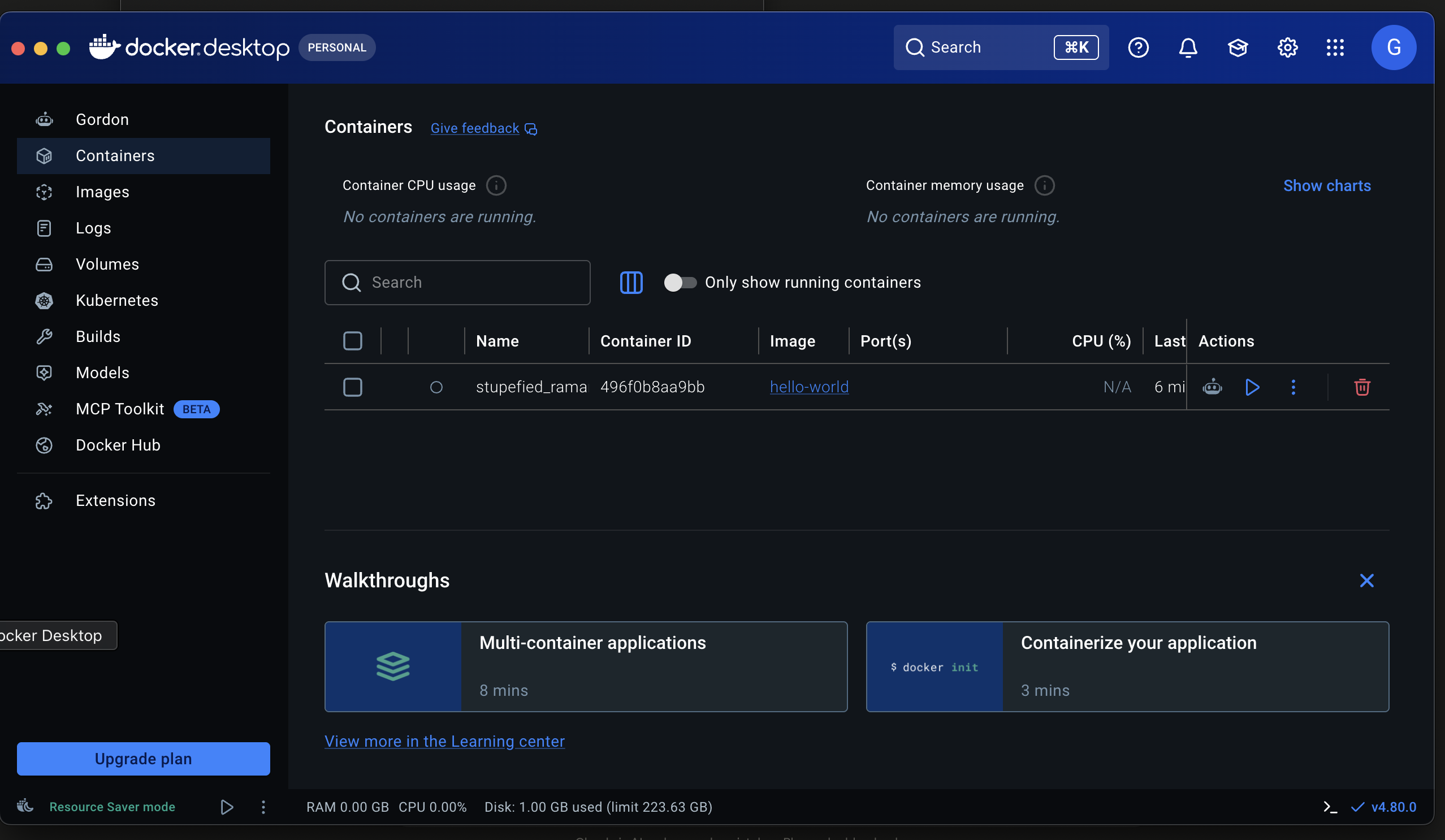This screenshot has height=840, width=1445.
Task: Click the memory usage info icon
Action: pyautogui.click(x=1044, y=185)
